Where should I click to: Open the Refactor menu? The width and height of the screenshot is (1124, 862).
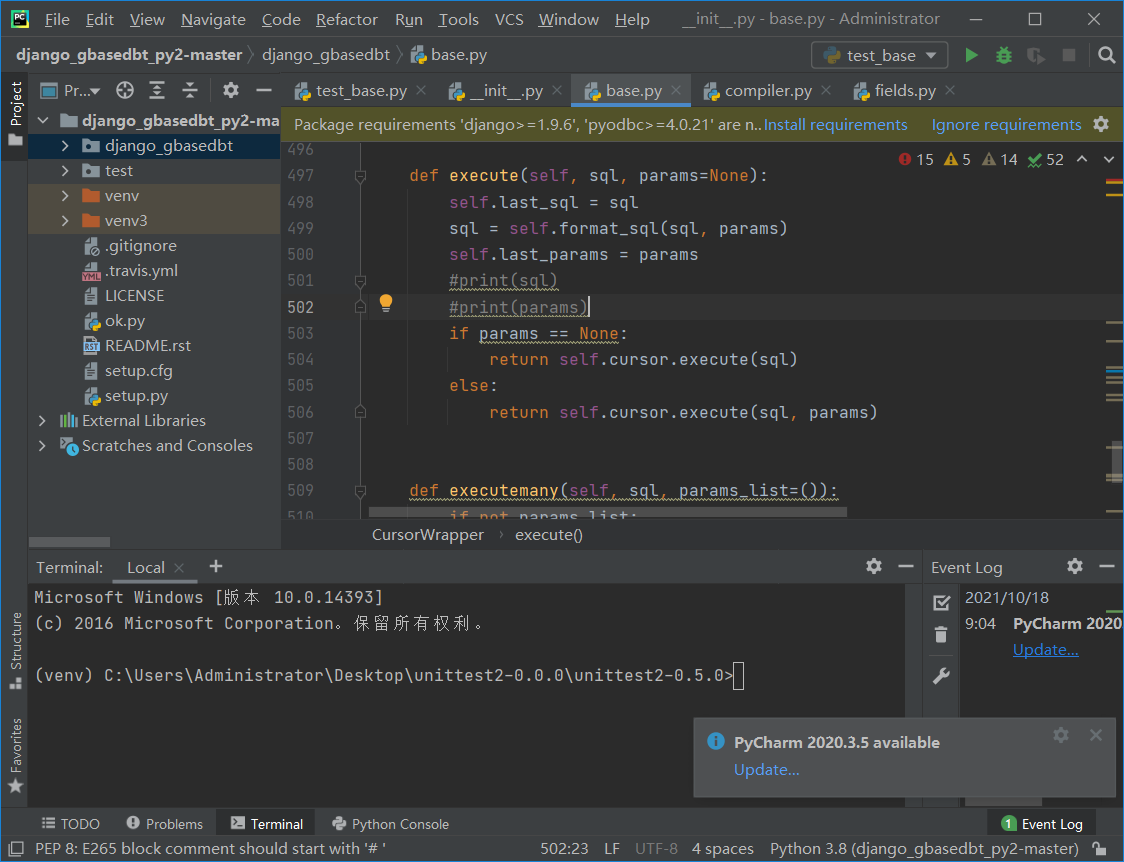point(346,19)
